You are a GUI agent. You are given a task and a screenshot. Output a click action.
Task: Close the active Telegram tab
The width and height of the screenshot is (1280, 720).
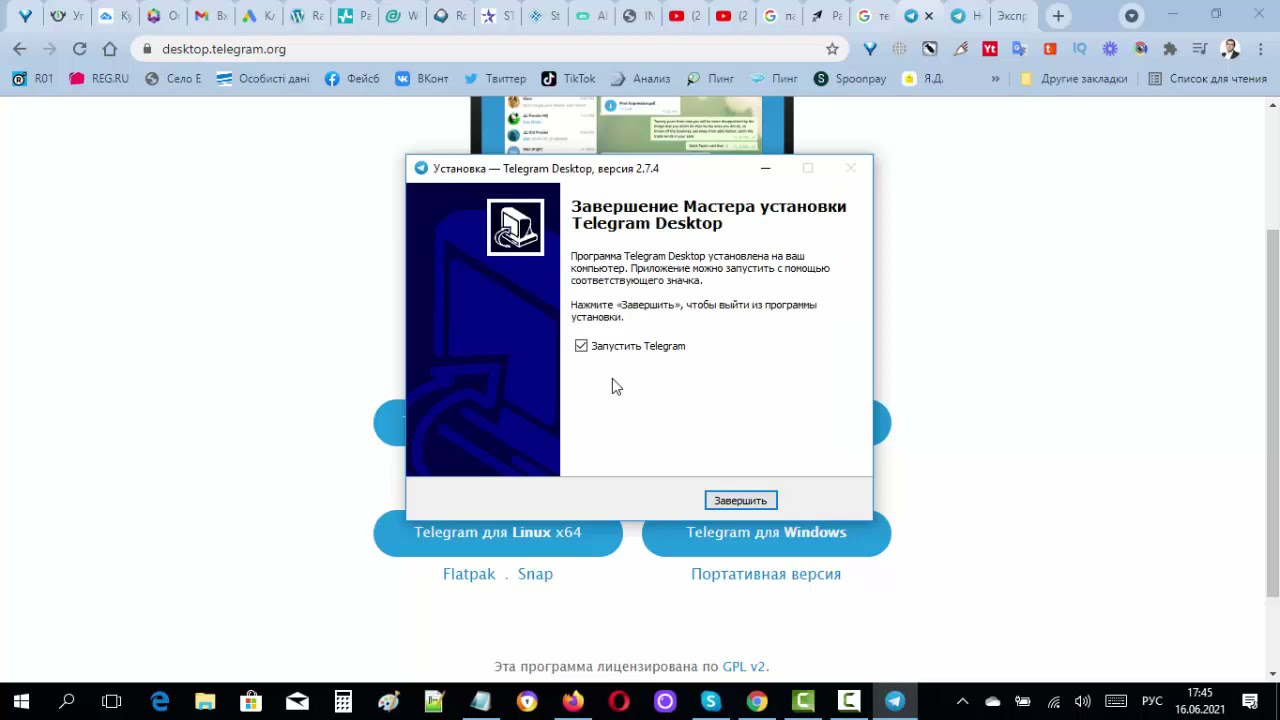coord(929,16)
